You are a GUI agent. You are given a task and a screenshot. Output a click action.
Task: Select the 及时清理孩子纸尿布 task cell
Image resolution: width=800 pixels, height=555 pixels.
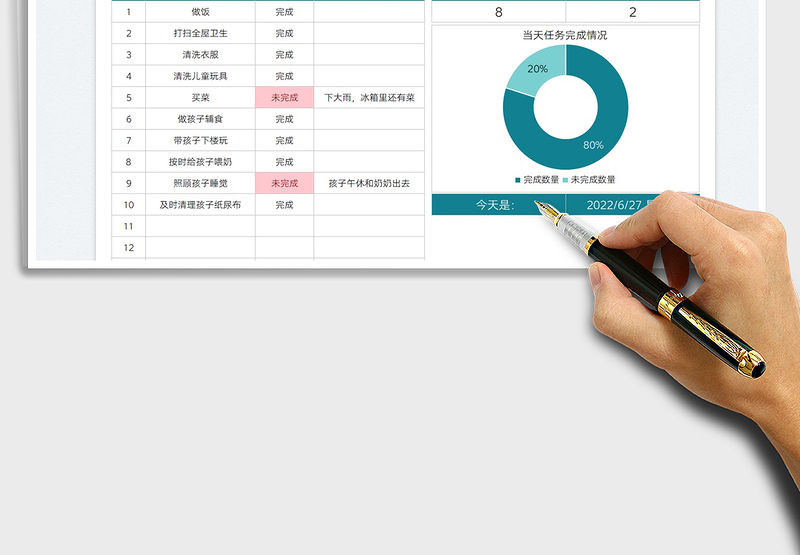[x=200, y=205]
